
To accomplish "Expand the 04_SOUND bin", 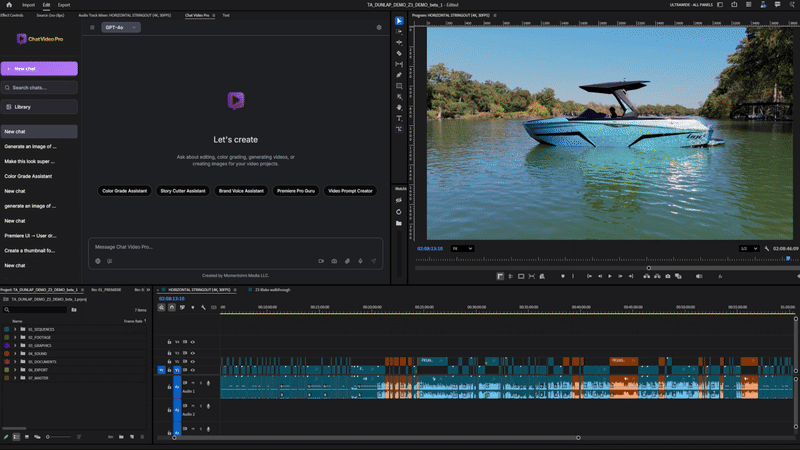I will (x=15, y=354).
